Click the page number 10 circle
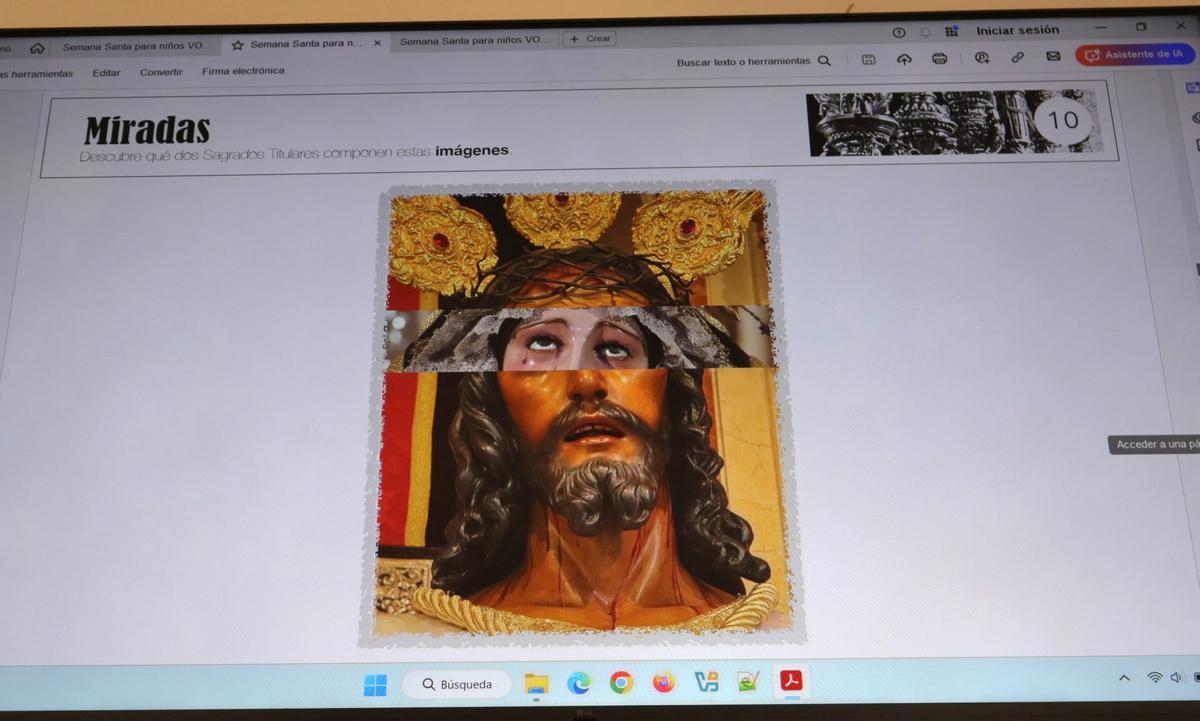The image size is (1200, 721). pos(1063,120)
